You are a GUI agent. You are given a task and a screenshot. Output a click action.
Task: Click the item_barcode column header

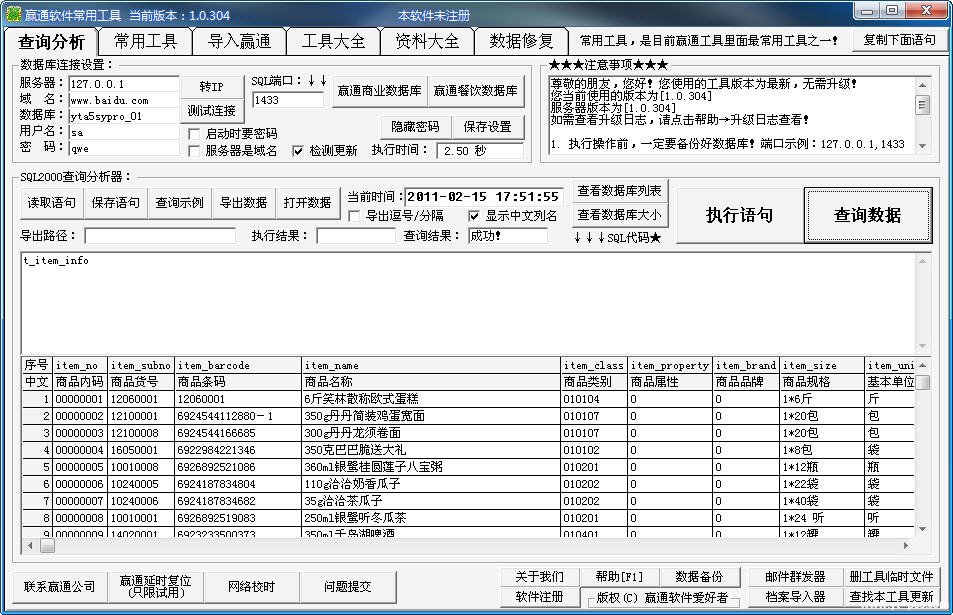238,365
